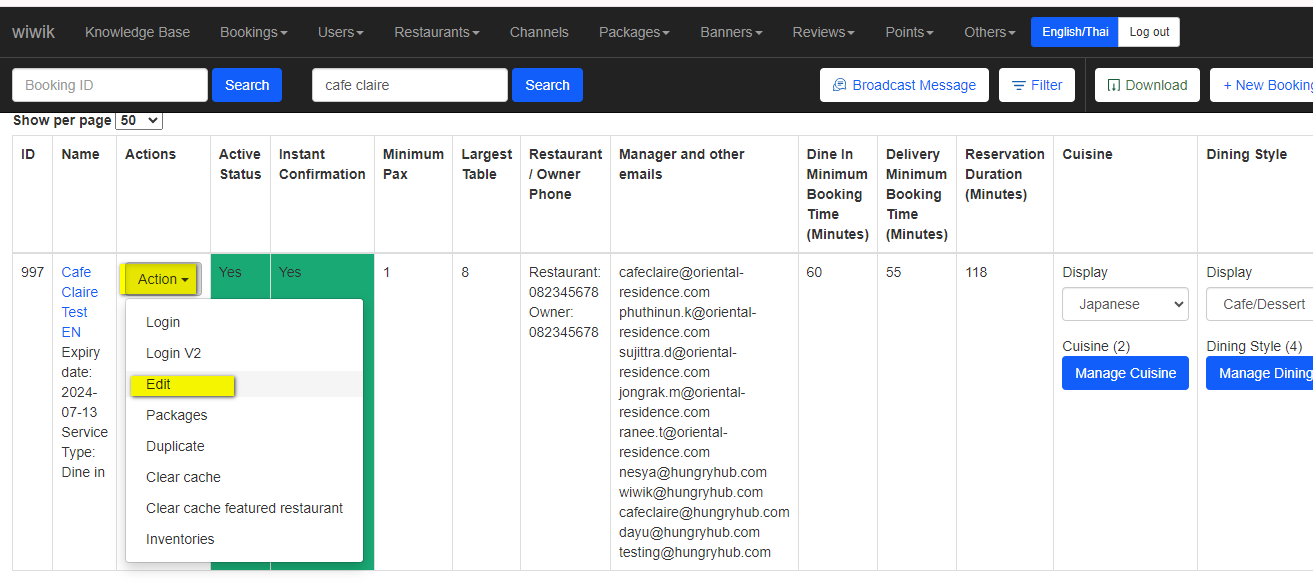Switch language with English/Thai button

1074,32
